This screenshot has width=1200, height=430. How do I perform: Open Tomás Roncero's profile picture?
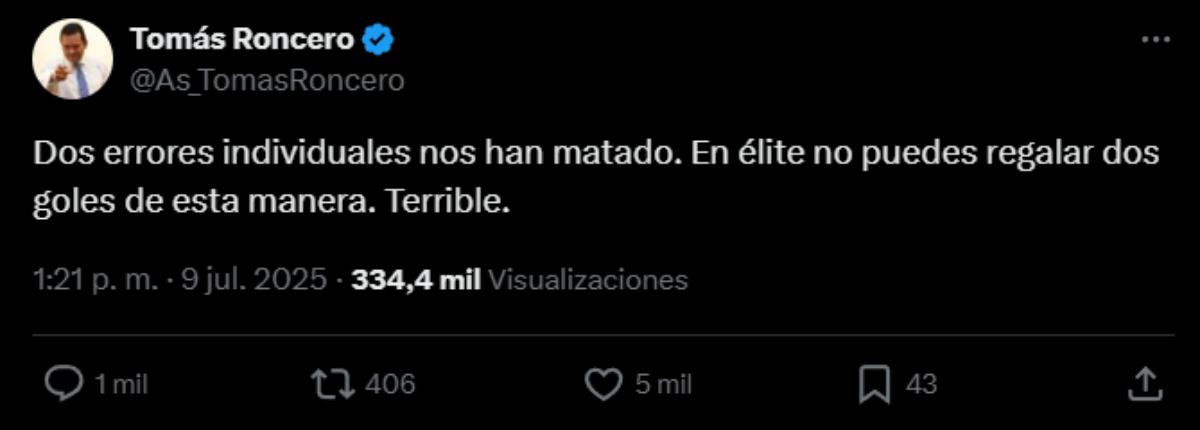click(x=72, y=59)
